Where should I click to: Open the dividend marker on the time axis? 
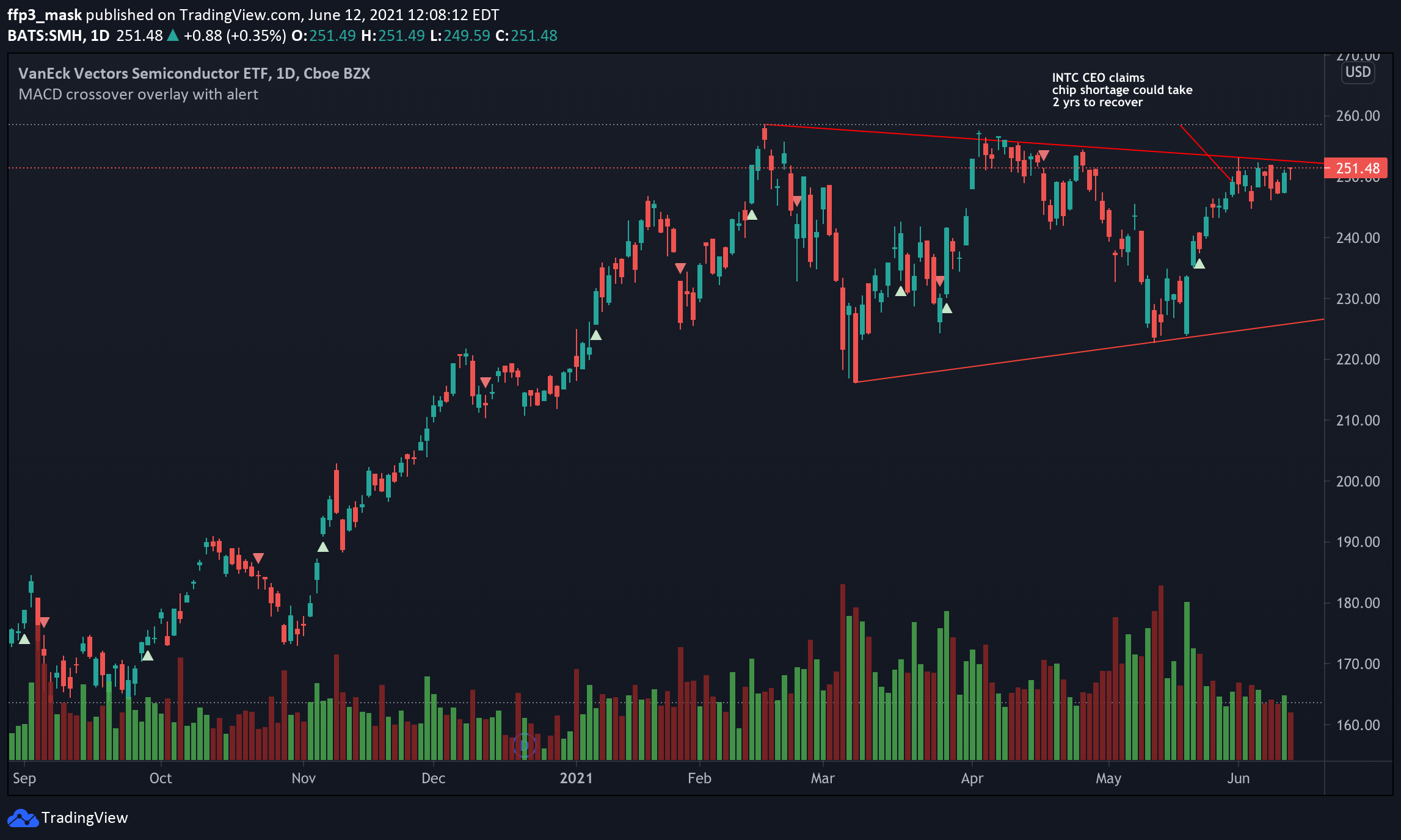[x=524, y=745]
